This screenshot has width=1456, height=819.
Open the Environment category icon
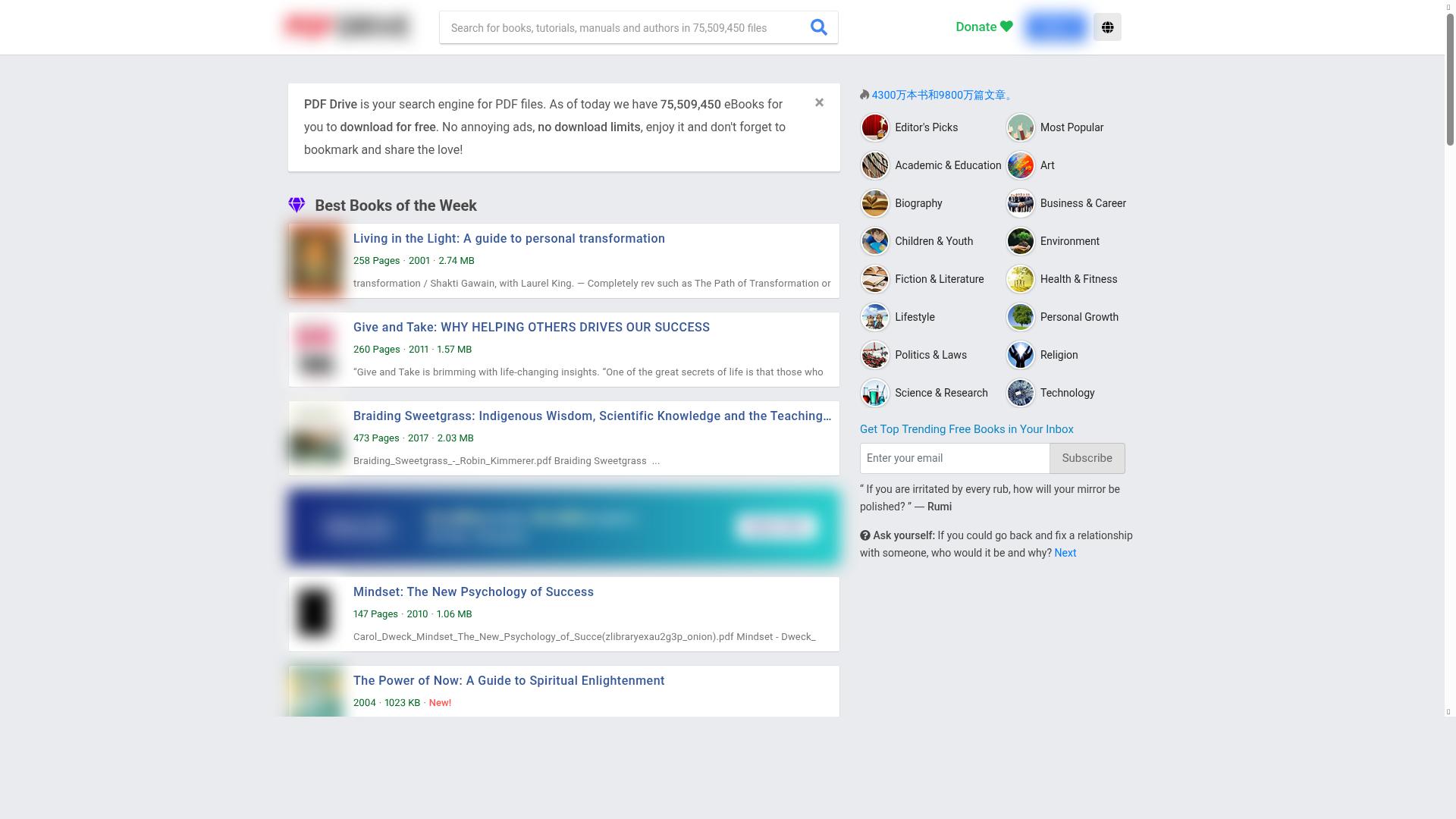coord(1020,241)
